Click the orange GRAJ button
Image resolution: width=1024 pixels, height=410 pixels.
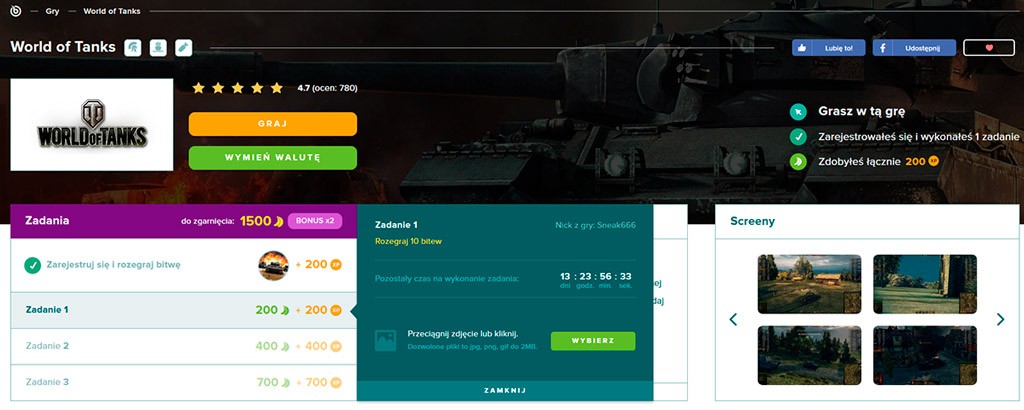pos(273,124)
